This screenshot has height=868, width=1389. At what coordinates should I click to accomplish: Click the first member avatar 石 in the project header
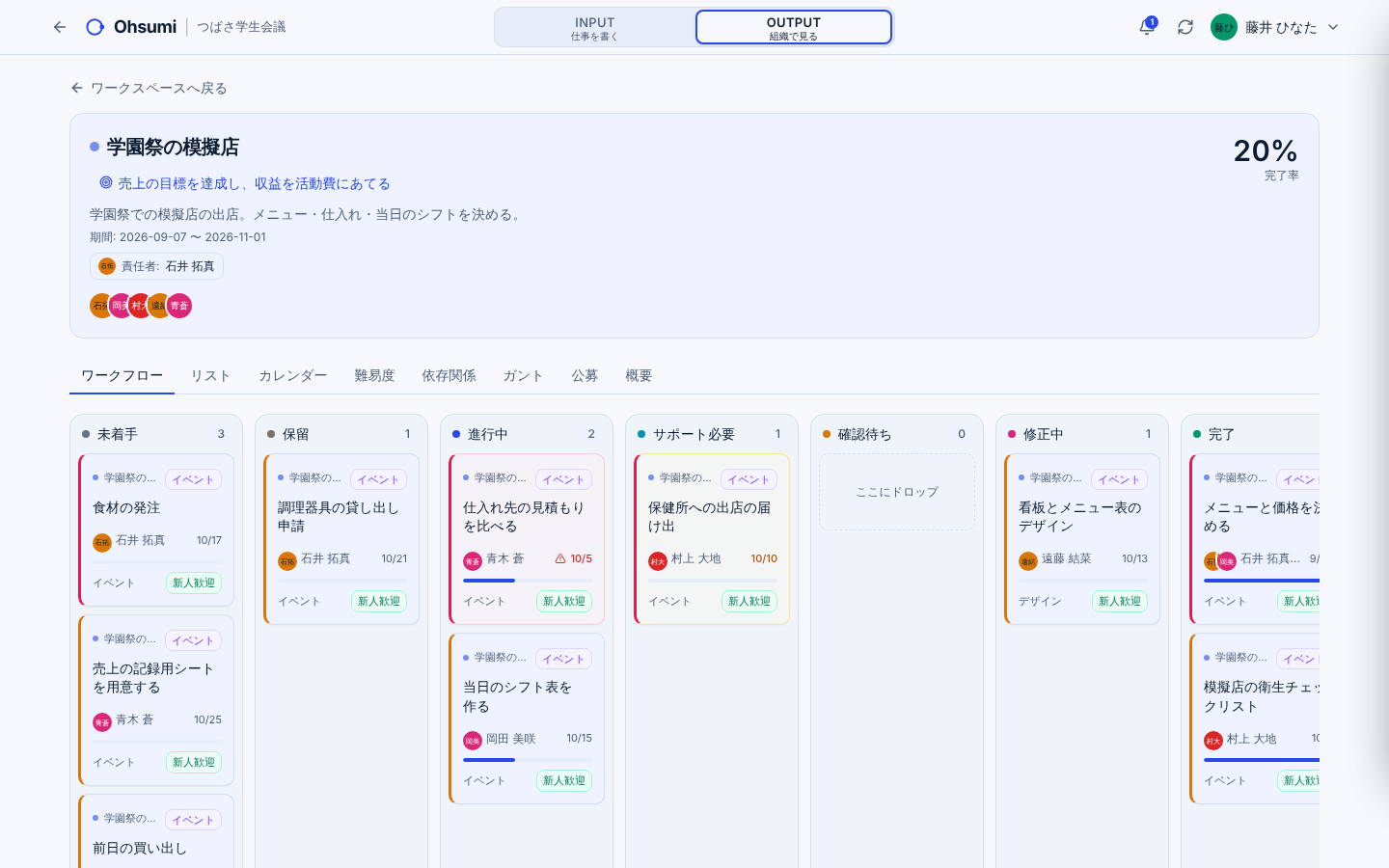[x=100, y=306]
